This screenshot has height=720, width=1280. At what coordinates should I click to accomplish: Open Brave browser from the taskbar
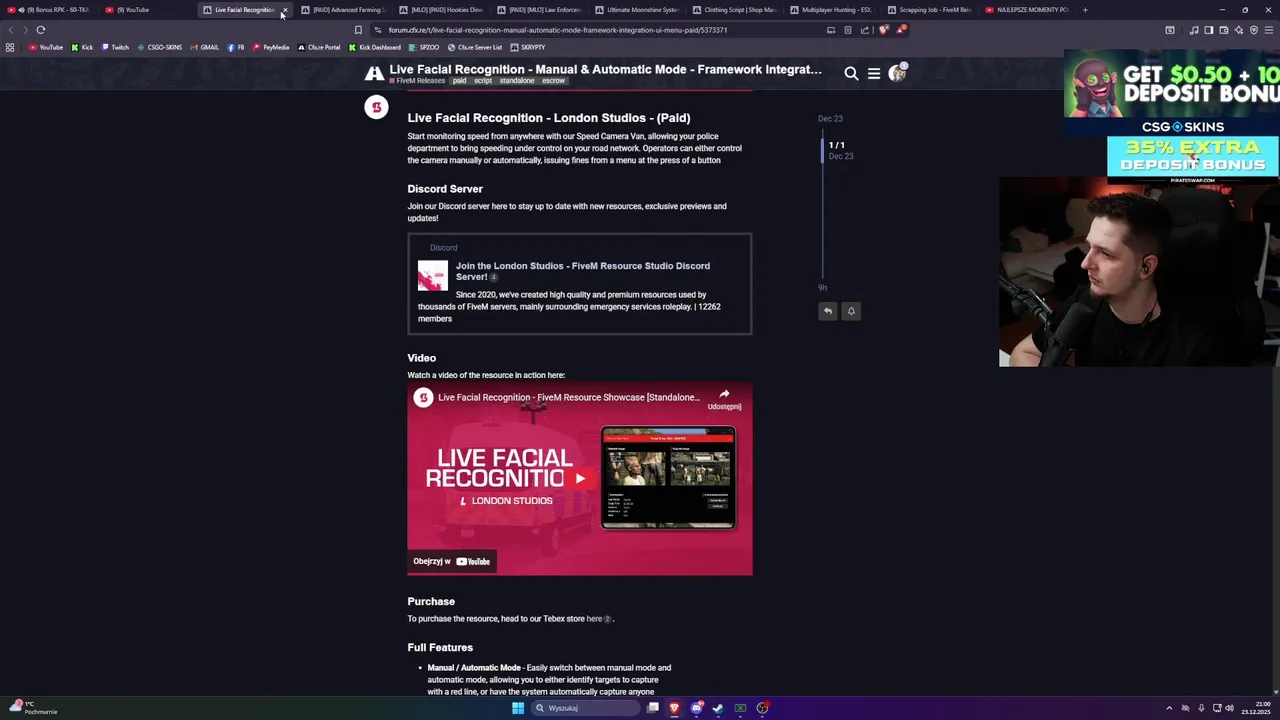point(674,708)
